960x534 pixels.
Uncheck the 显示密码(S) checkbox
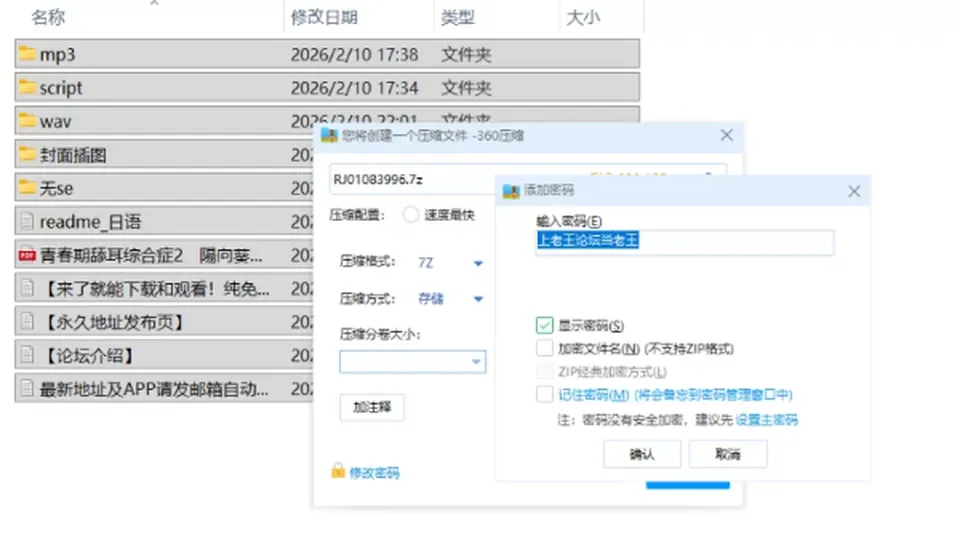pyautogui.click(x=544, y=325)
